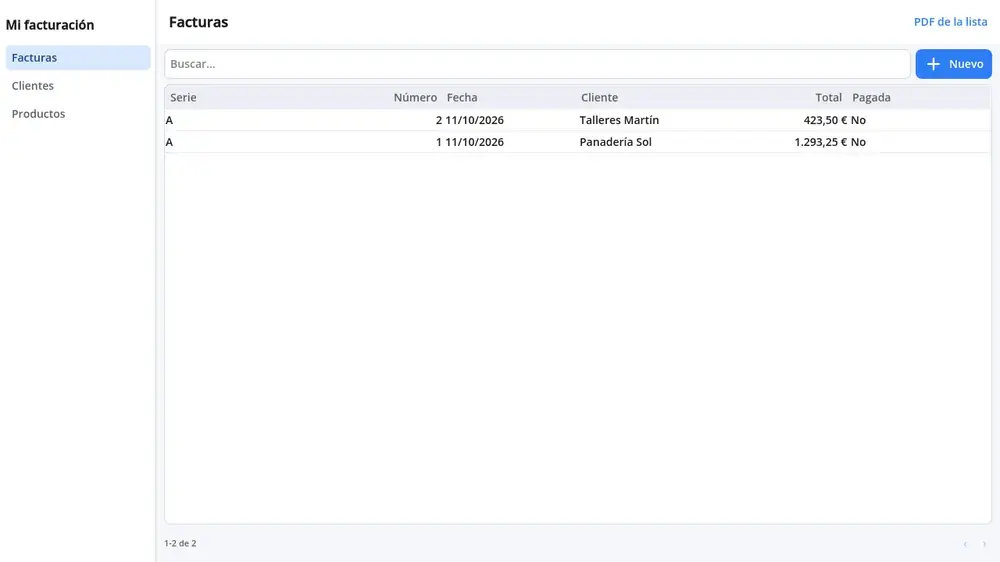Open the Panadería Sol invoice row
Viewport: 1000px width, 562px height.
pyautogui.click(x=577, y=142)
